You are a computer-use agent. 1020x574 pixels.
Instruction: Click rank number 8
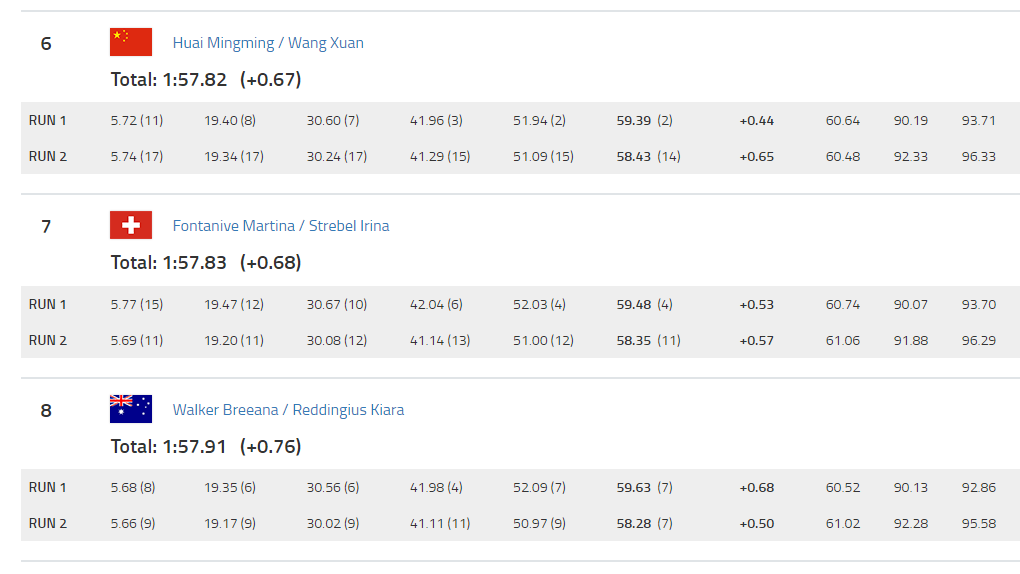(x=46, y=410)
